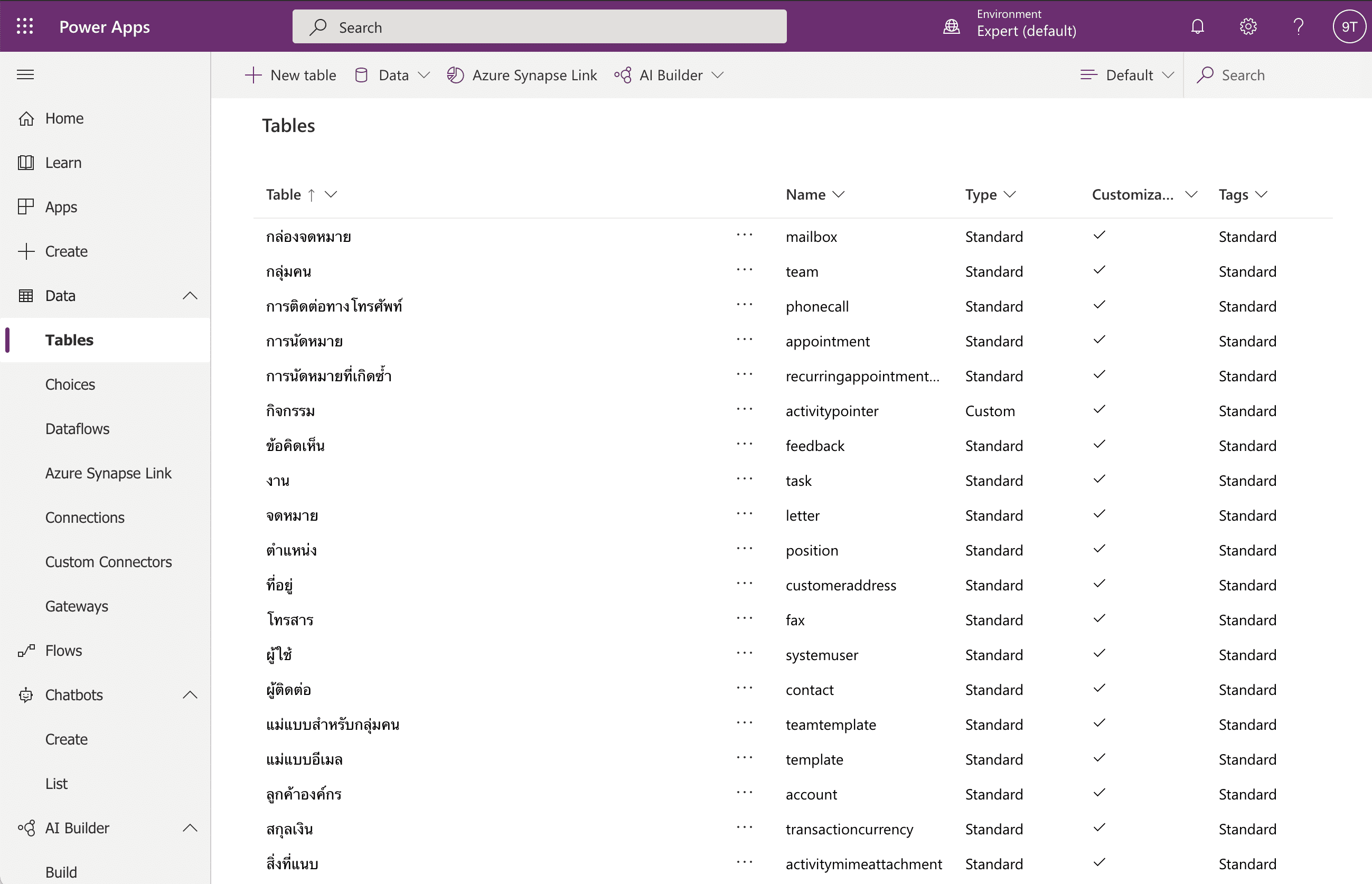This screenshot has width=1372, height=884.
Task: Click customizable checkmark in account row
Action: click(1099, 793)
